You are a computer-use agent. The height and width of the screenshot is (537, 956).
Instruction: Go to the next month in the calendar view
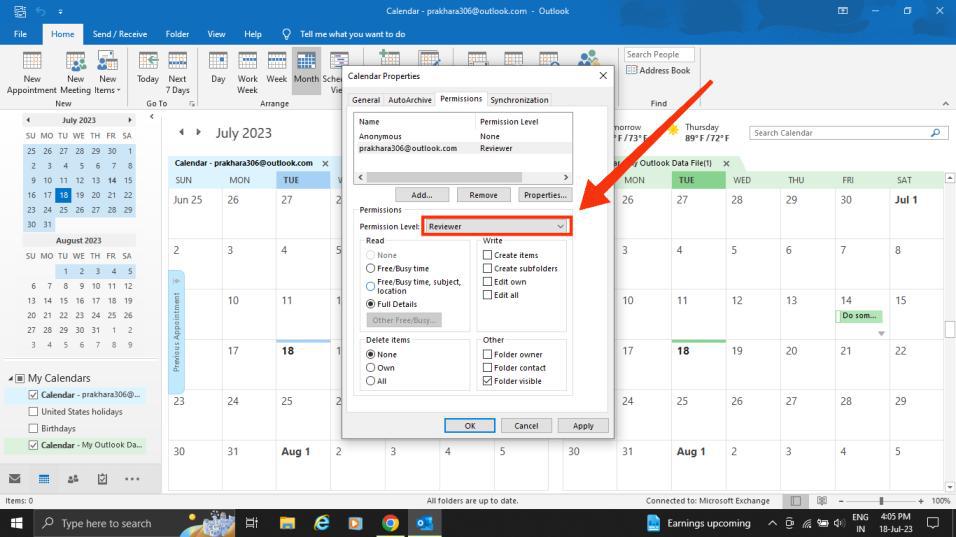tap(198, 132)
